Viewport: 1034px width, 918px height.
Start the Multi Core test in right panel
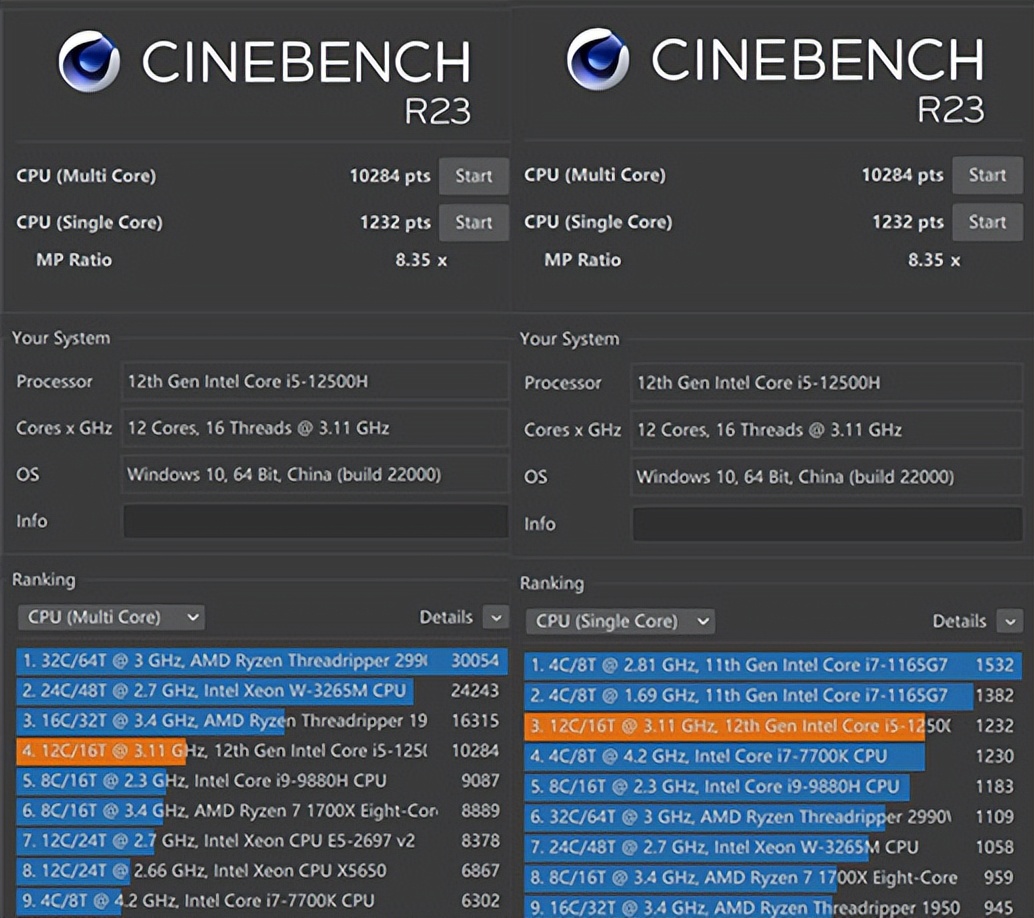pos(986,175)
